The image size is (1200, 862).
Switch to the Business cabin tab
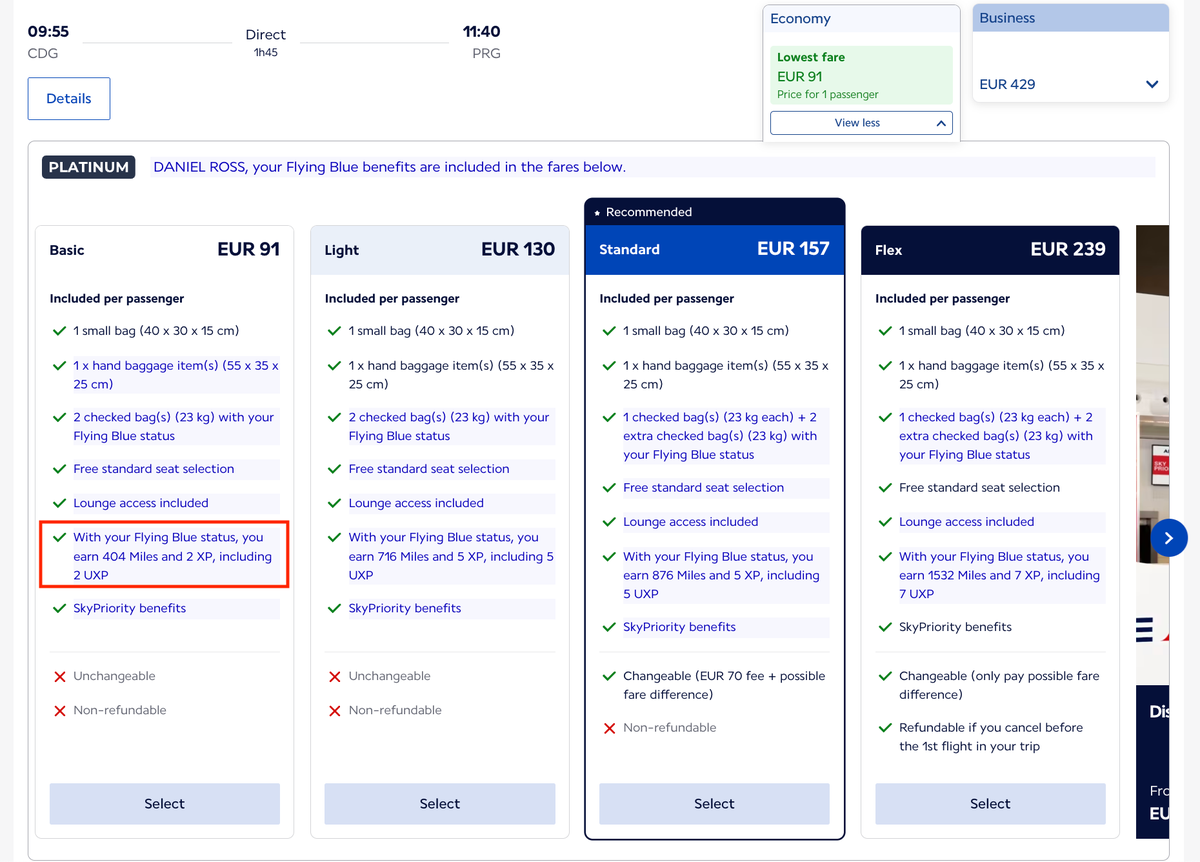1006,18
